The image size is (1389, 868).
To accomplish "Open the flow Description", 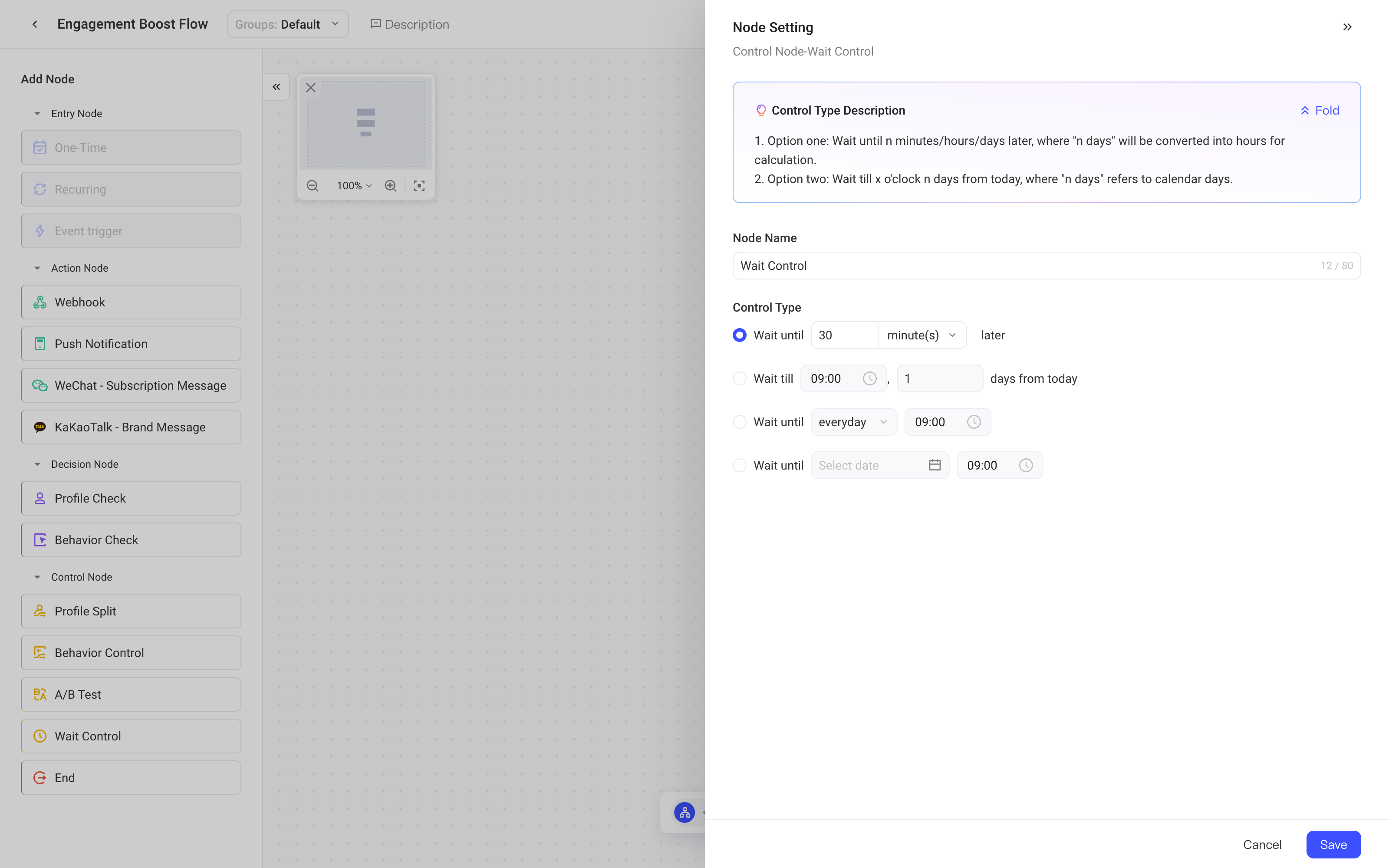I will tap(409, 24).
